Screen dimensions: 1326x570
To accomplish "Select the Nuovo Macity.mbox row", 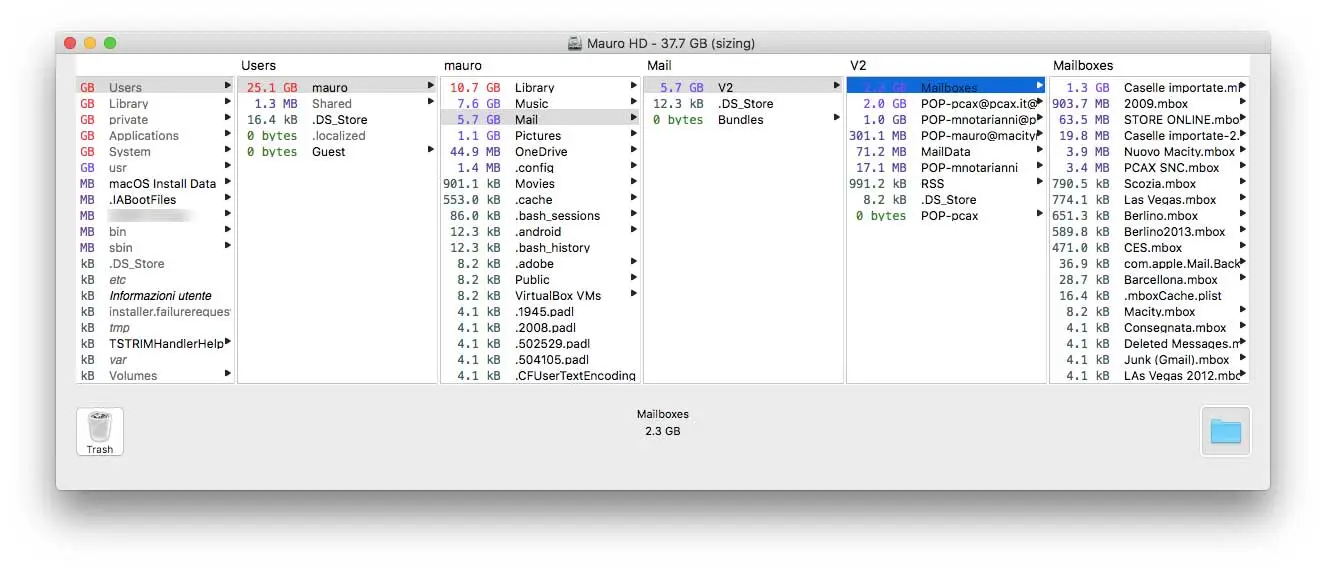I will point(1149,152).
